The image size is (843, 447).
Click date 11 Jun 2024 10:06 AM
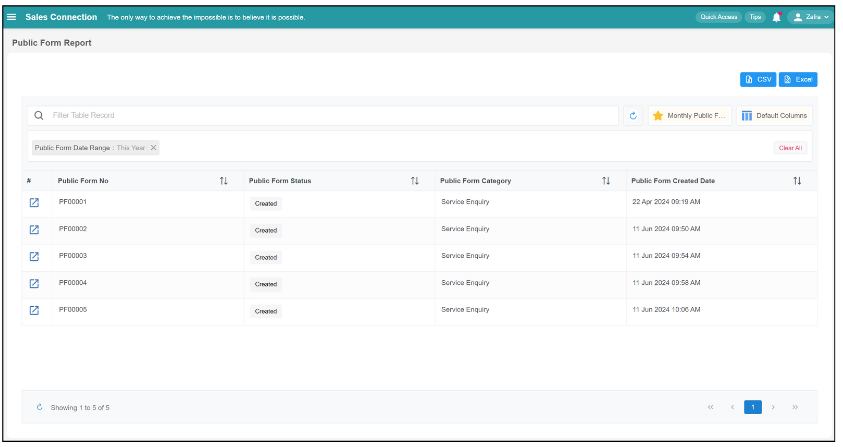point(666,309)
